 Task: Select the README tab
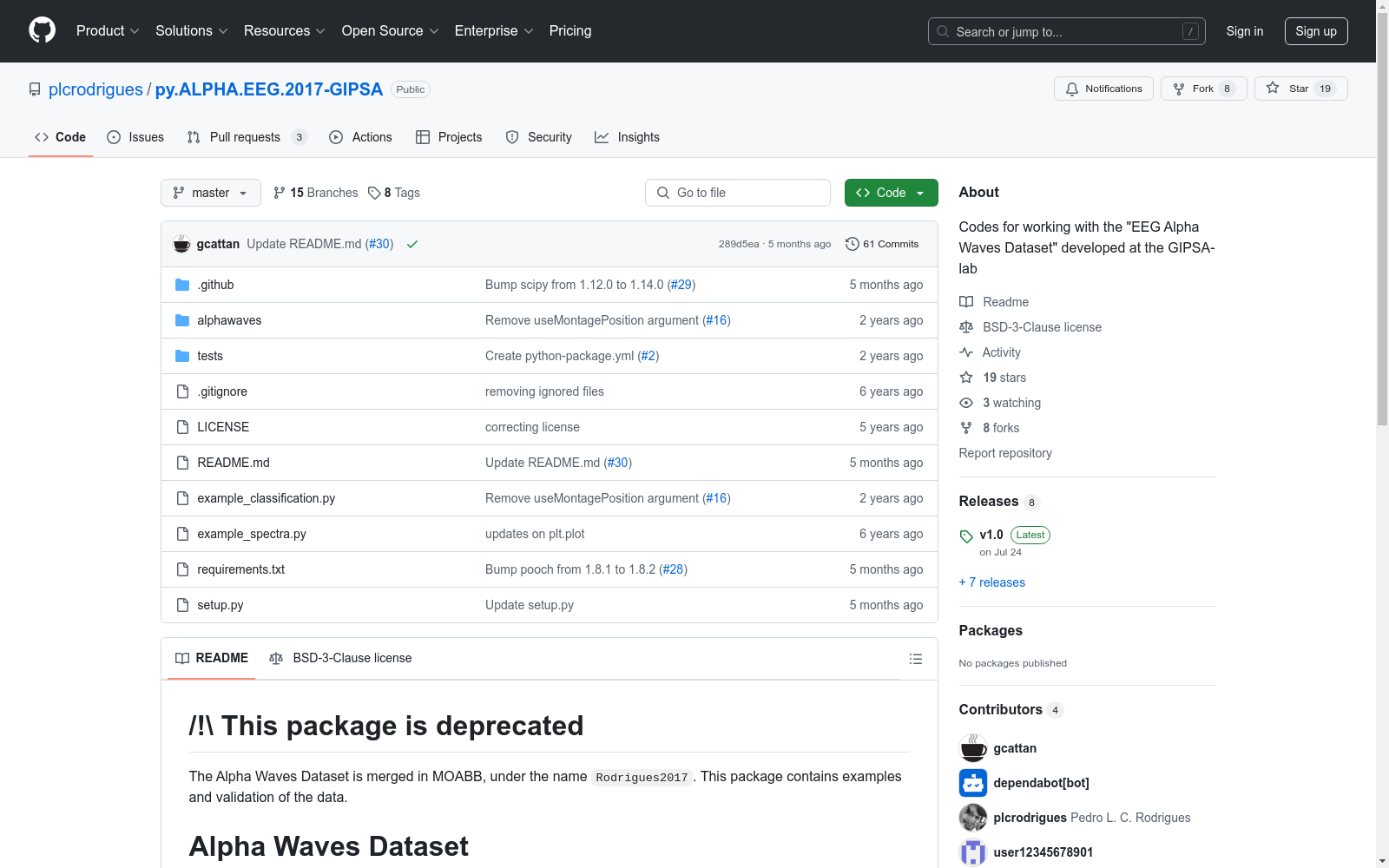click(212, 658)
